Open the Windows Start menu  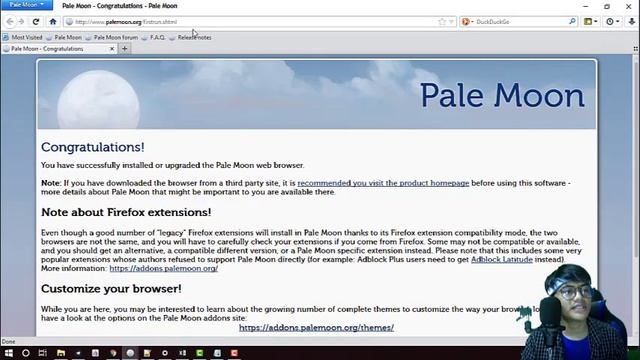9,353
